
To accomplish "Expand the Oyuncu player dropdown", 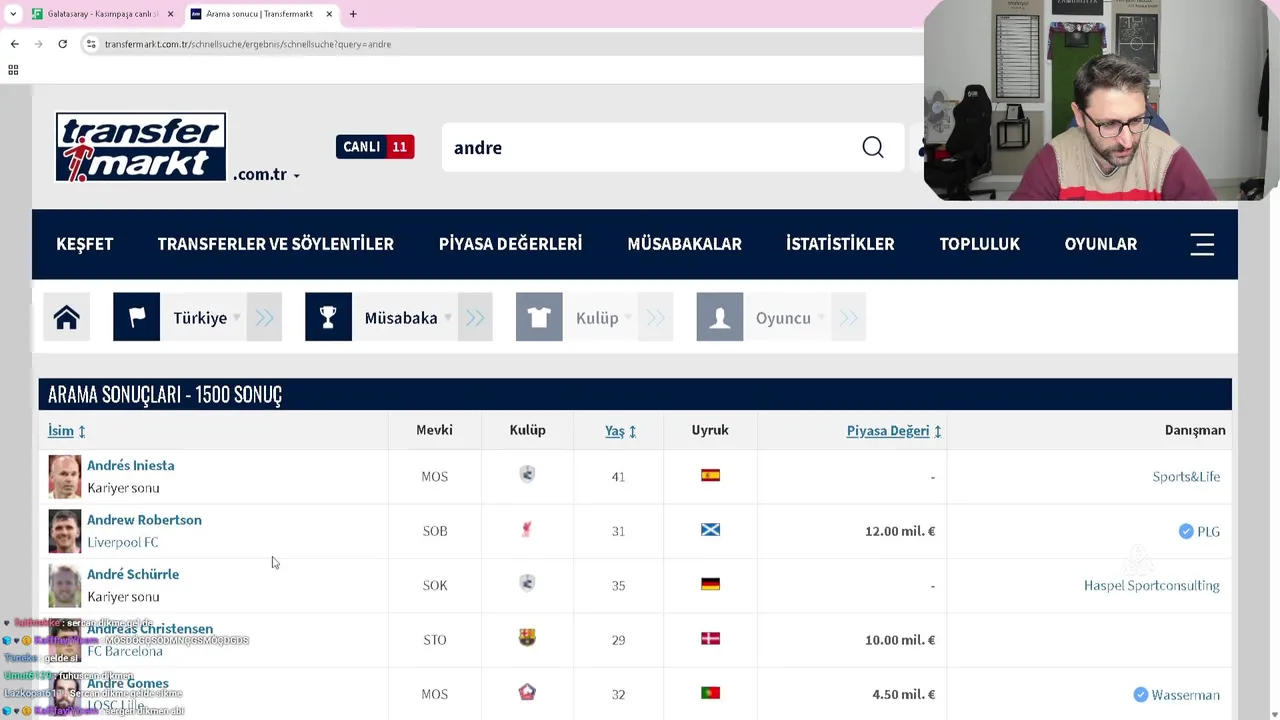I will coord(821,318).
